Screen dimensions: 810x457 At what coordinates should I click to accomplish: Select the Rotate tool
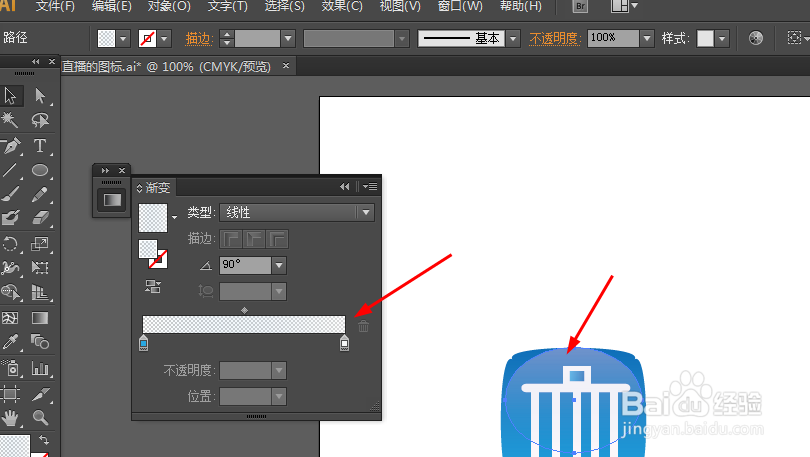coord(10,244)
